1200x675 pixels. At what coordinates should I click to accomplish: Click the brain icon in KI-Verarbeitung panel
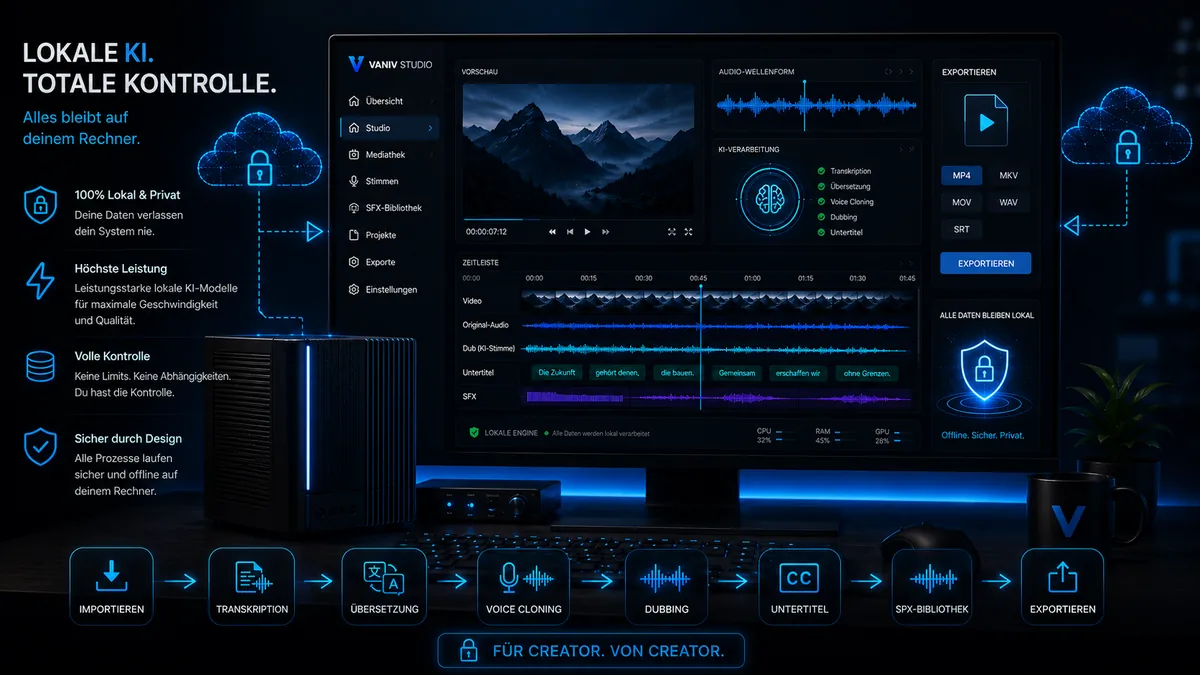click(x=768, y=200)
